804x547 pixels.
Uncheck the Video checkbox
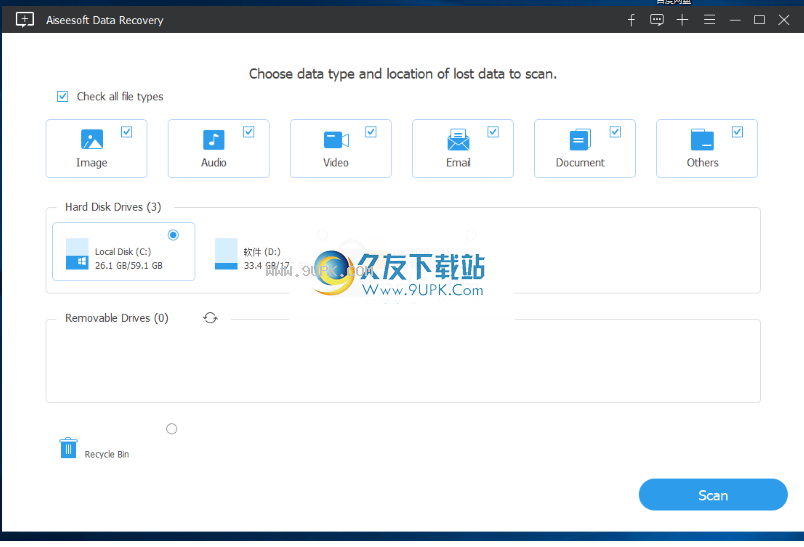coord(371,132)
